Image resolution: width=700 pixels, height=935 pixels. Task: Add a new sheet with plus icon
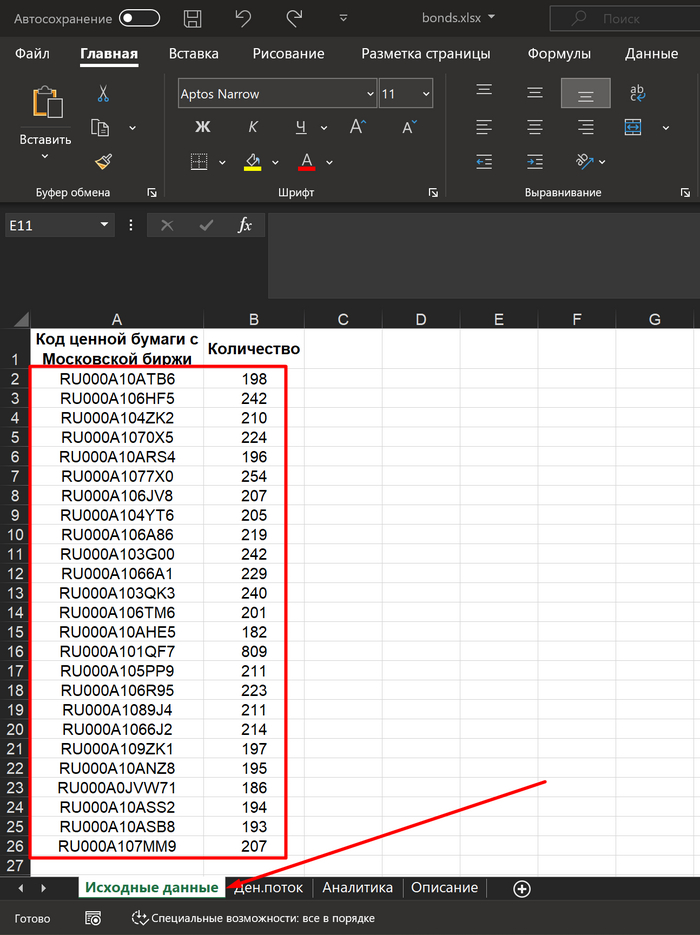click(x=521, y=888)
